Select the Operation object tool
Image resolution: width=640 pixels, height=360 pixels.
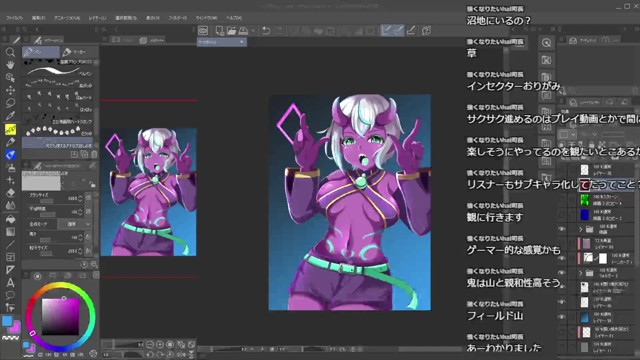[10, 78]
